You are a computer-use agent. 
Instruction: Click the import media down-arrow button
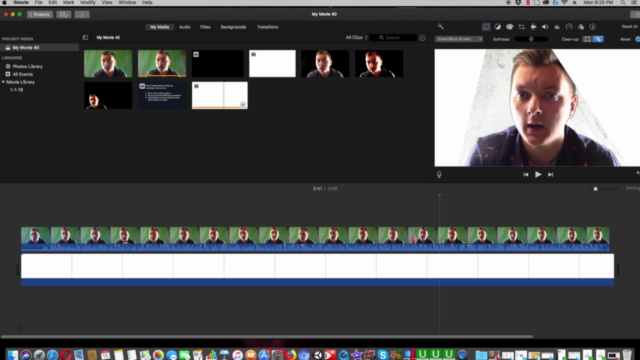point(82,15)
